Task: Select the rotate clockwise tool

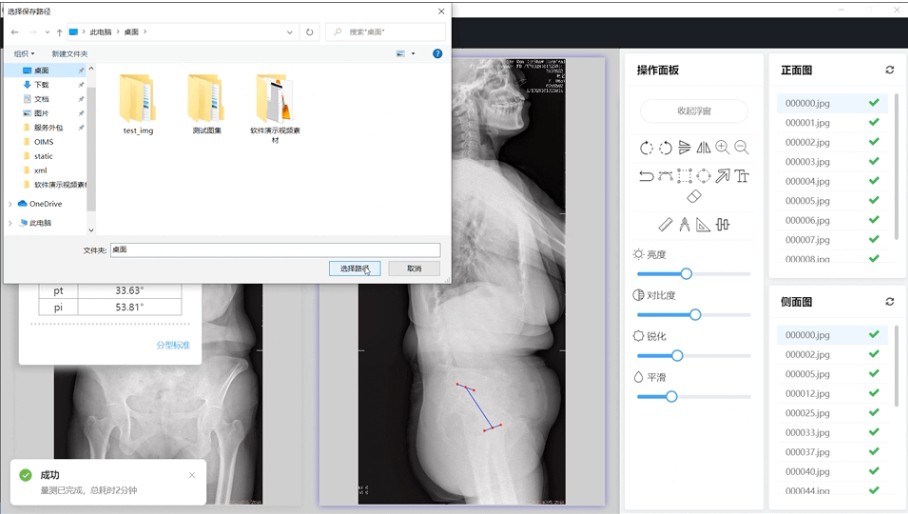Action: point(646,148)
